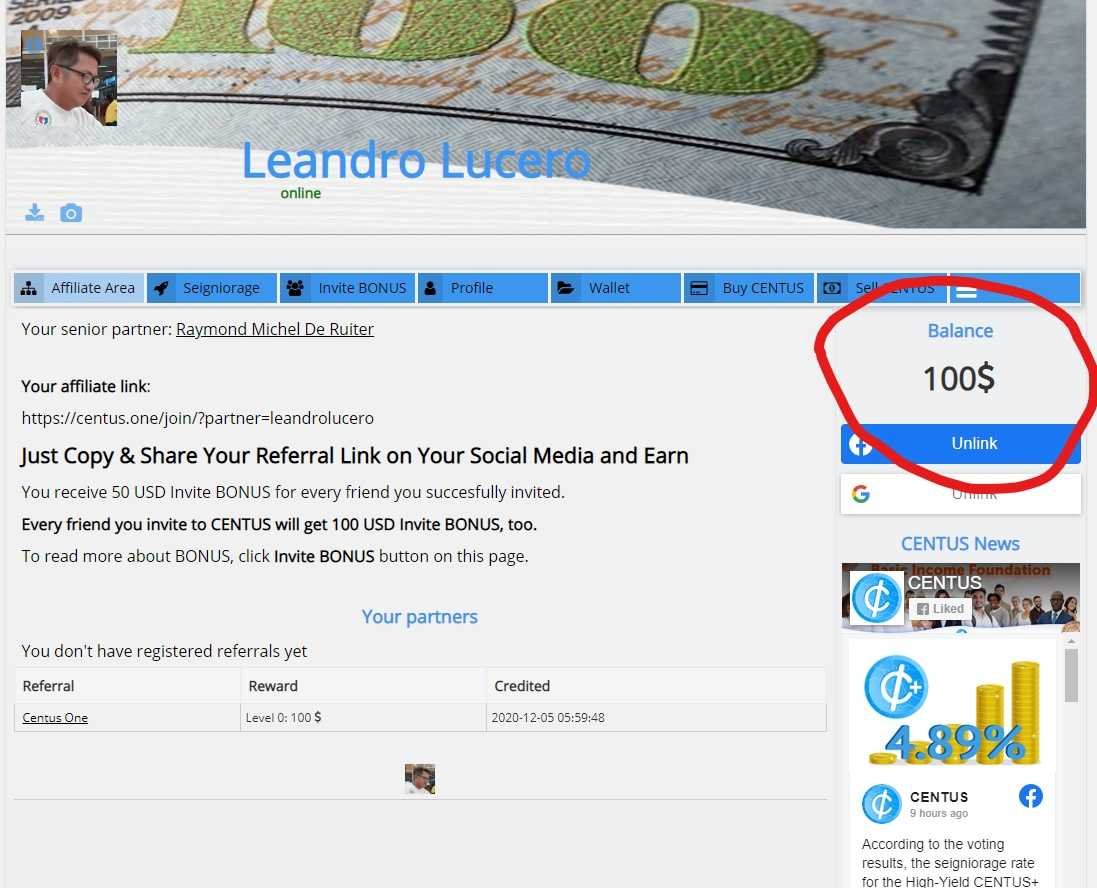Click the Your partners heading
Image resolution: width=1097 pixels, height=888 pixels.
point(420,616)
